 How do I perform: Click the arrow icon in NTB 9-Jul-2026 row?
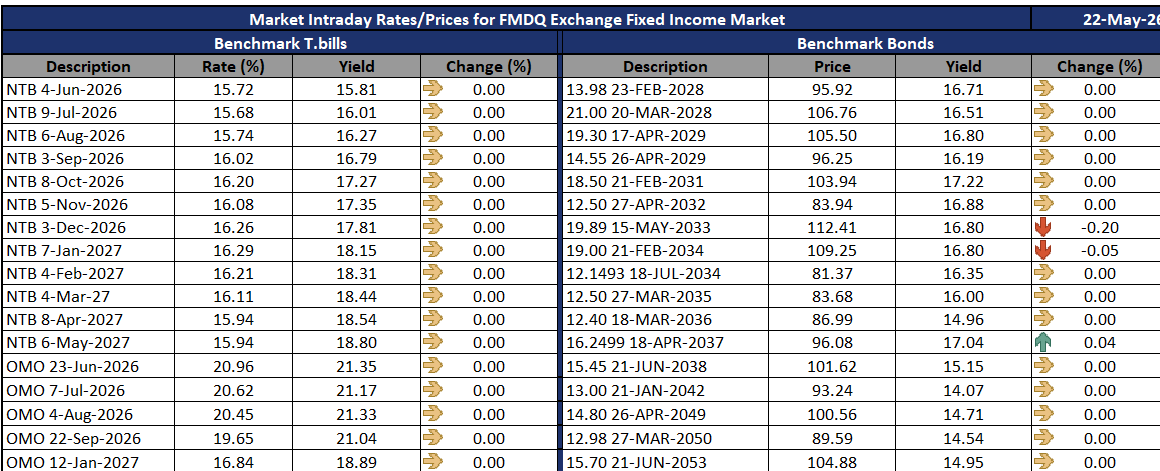[x=433, y=112]
